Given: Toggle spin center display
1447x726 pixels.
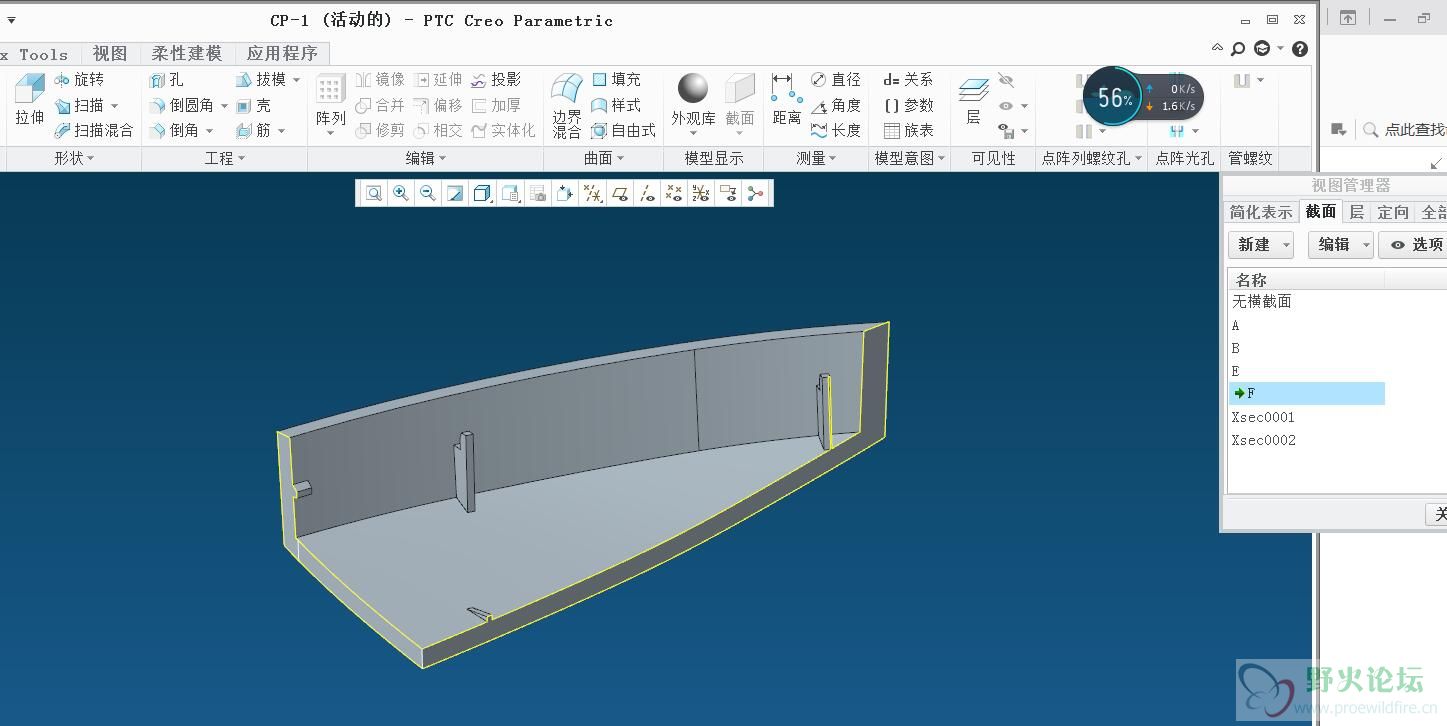Looking at the screenshot, I should coord(755,193).
